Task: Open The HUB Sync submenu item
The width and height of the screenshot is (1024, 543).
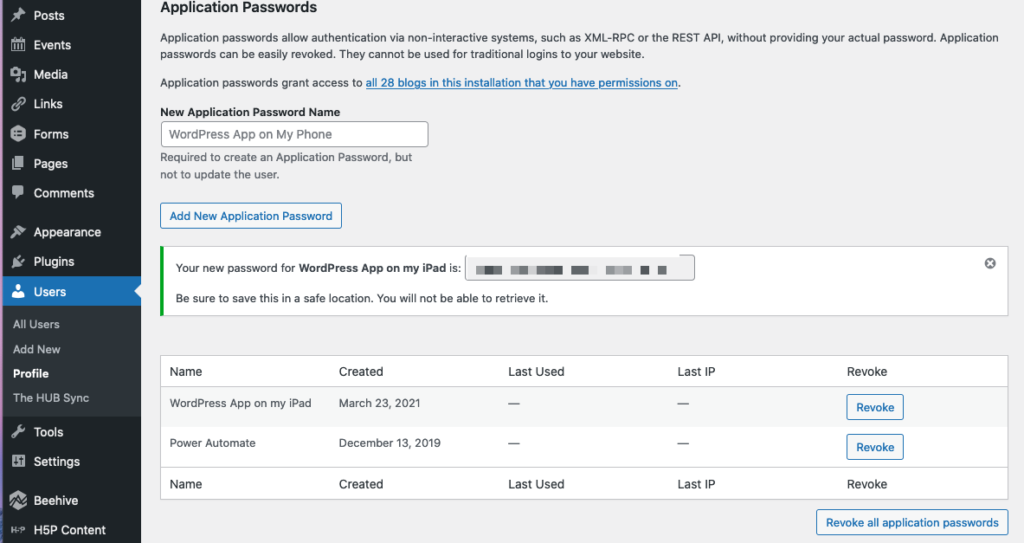Action: click(51, 398)
